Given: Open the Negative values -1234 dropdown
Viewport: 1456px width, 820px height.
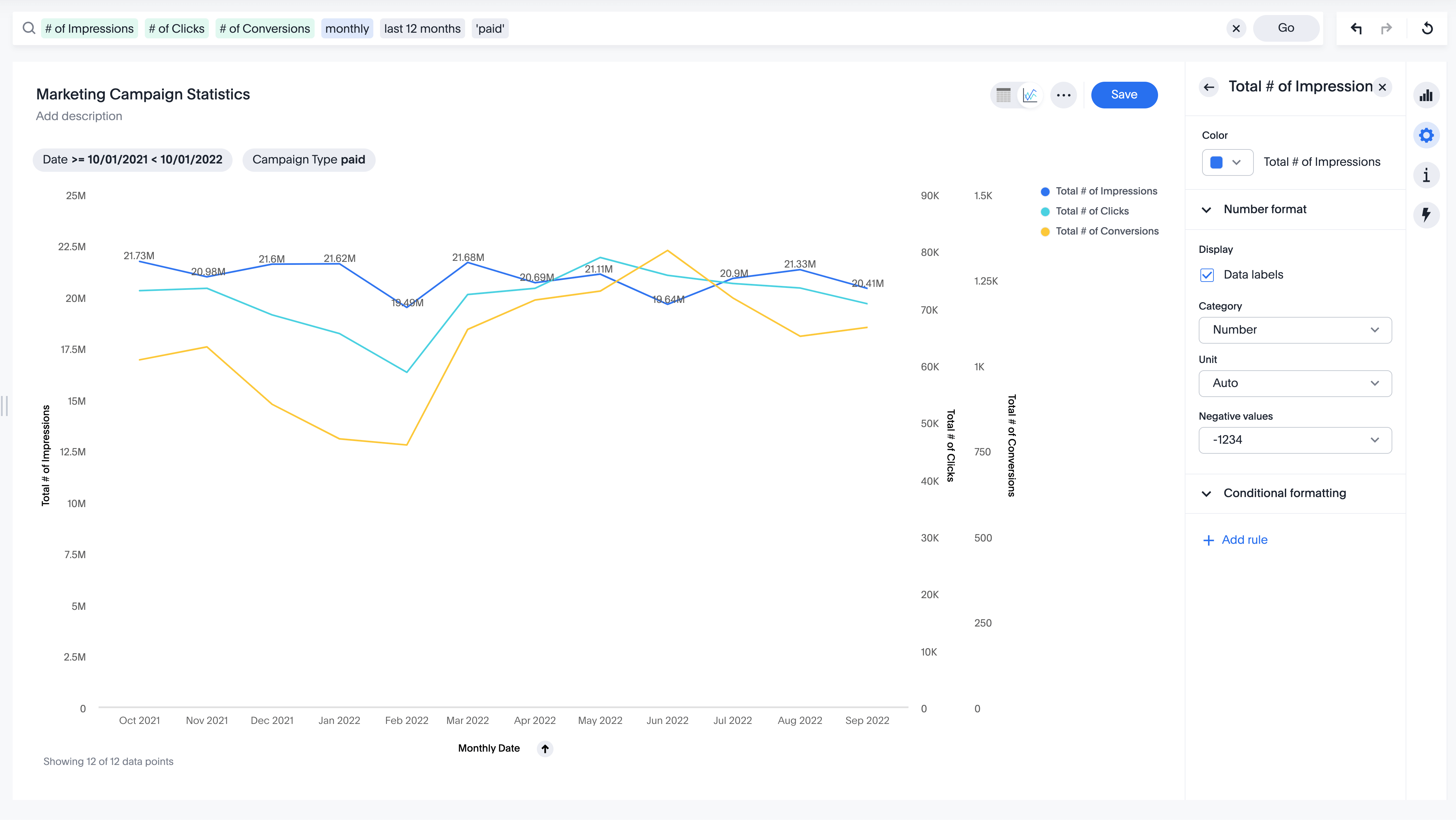Looking at the screenshot, I should coord(1294,439).
